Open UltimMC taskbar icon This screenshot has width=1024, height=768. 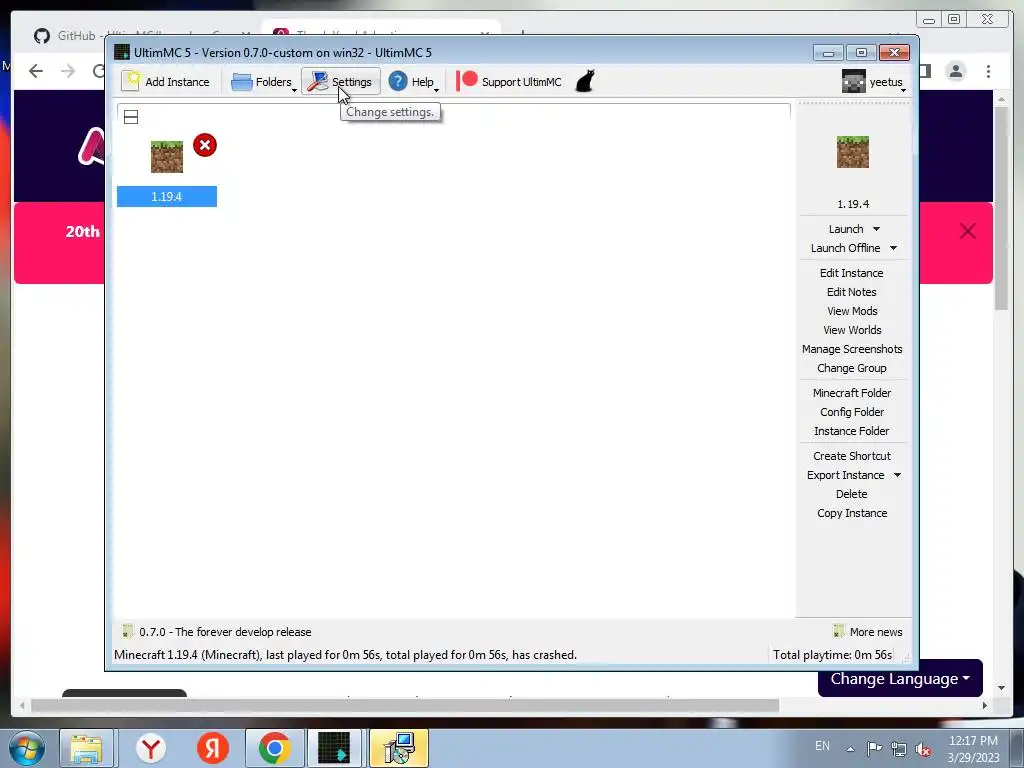tap(334, 748)
